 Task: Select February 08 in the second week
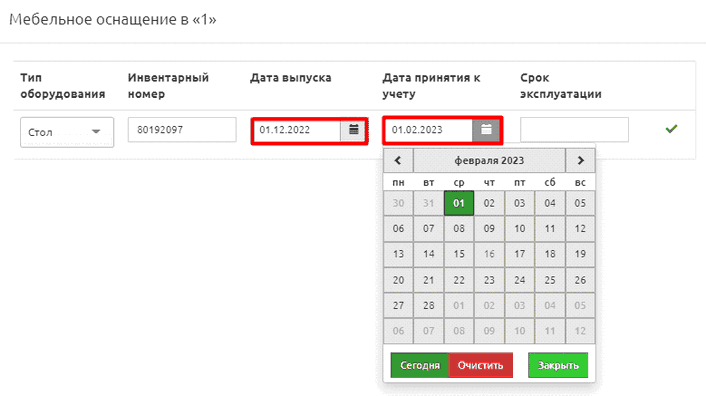point(459,229)
